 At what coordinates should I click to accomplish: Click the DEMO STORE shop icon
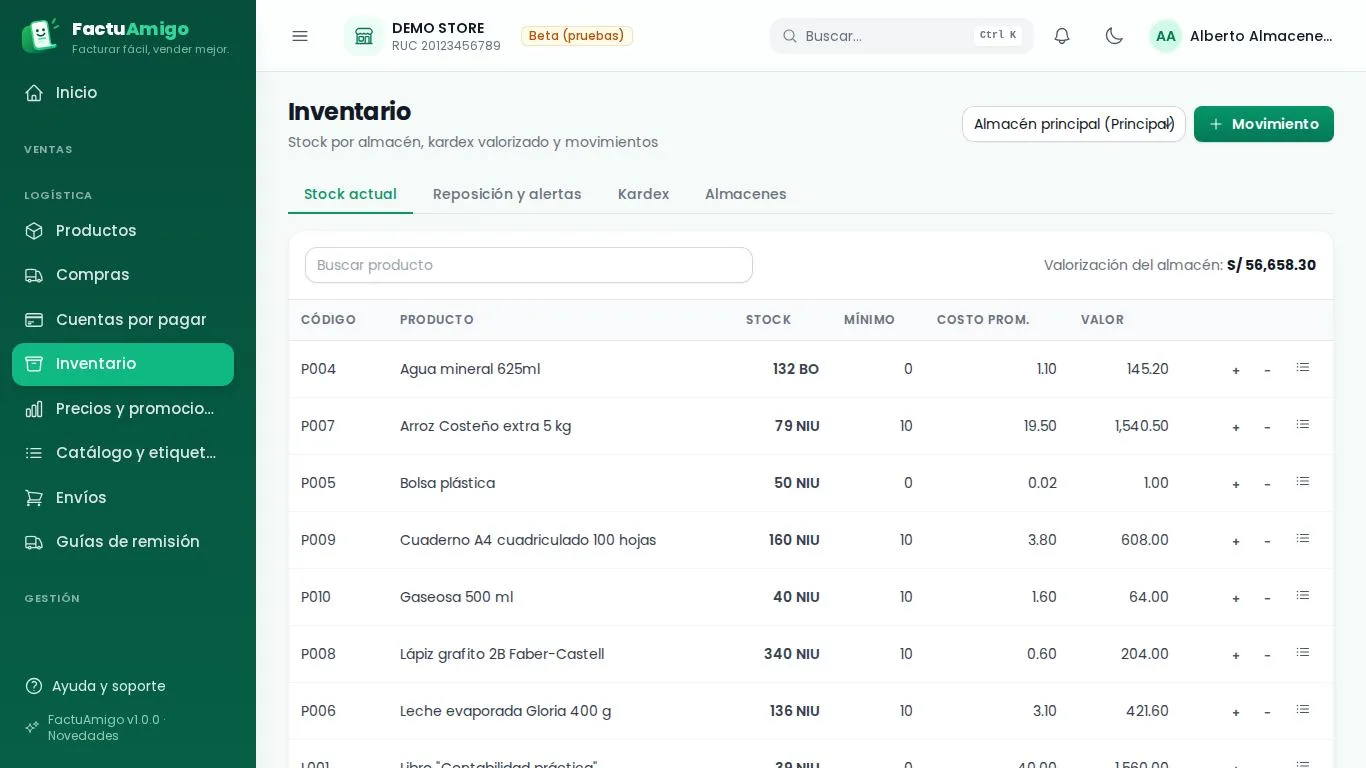(364, 36)
